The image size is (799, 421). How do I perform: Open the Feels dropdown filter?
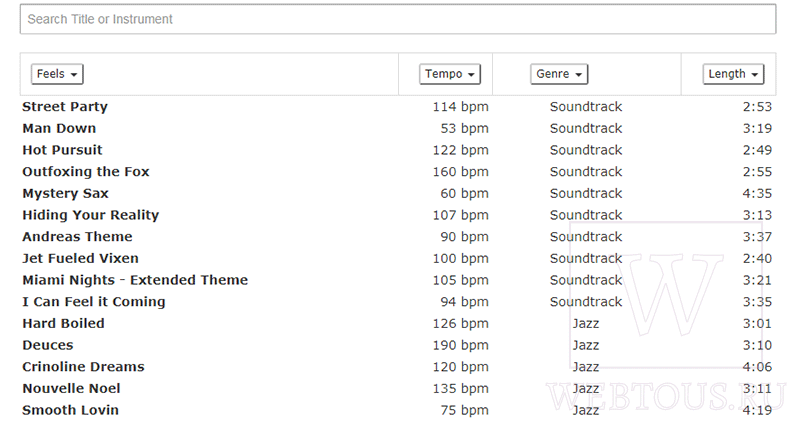tap(57, 74)
